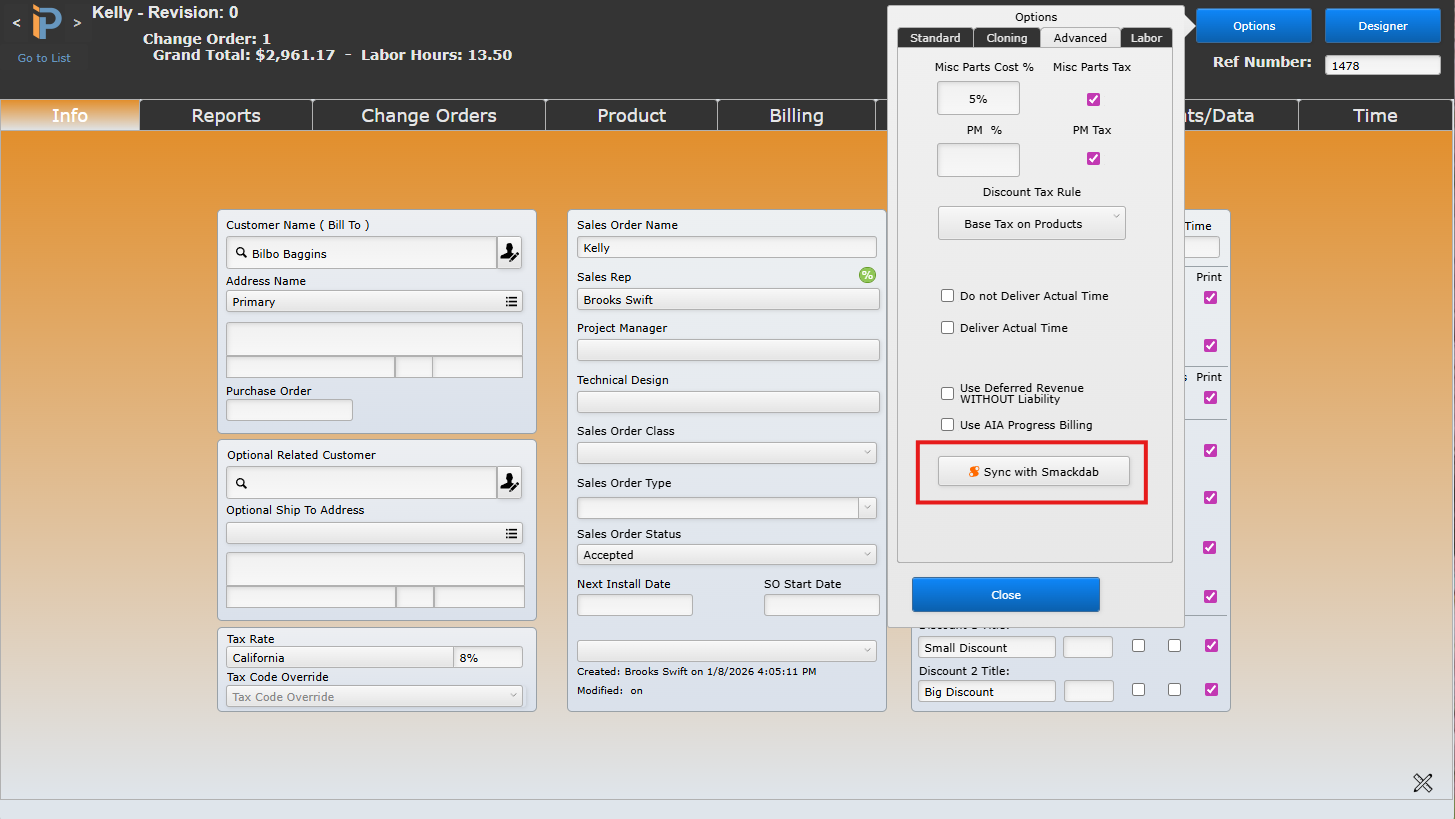Click the Address Name list icon
Viewport: 1455px width, 819px height.
[511, 301]
